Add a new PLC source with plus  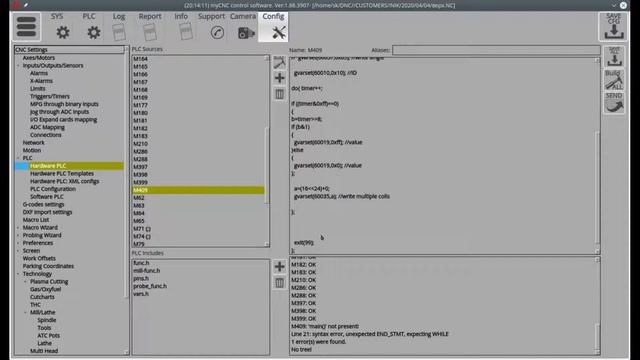pos(280,78)
